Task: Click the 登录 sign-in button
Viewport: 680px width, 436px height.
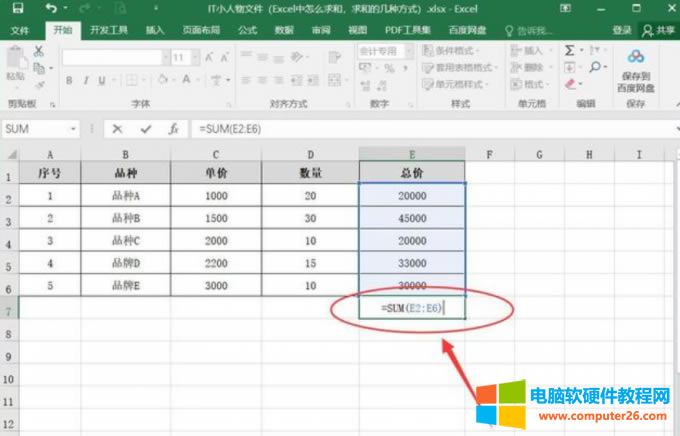Action: [621, 30]
